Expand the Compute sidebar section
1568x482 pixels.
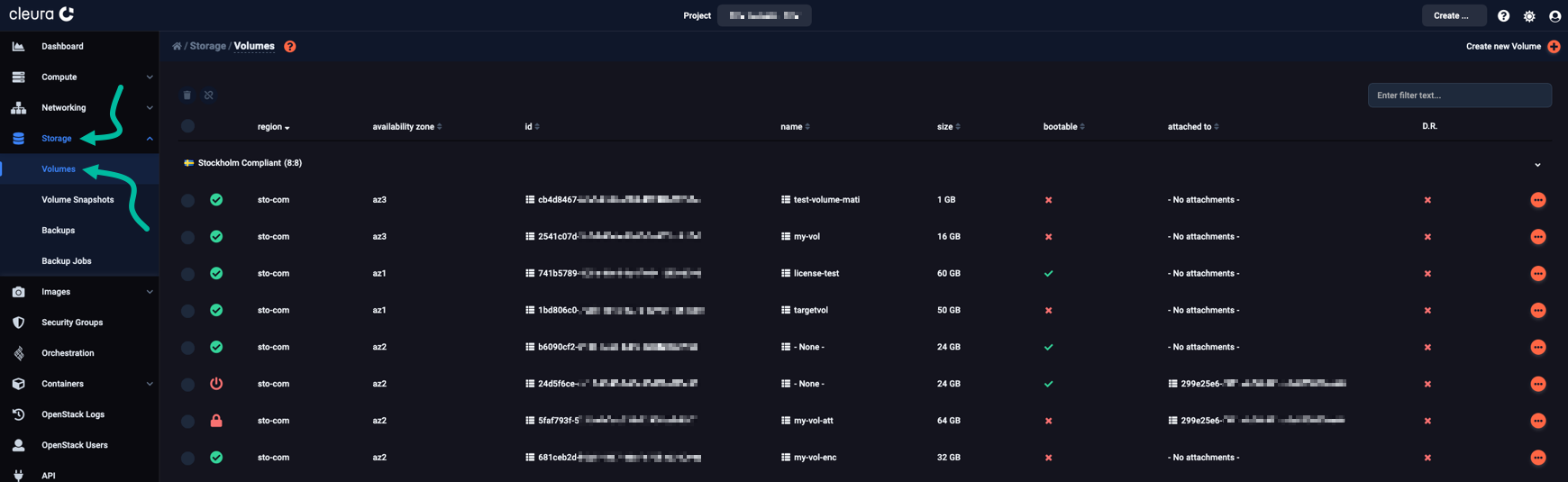tap(150, 77)
